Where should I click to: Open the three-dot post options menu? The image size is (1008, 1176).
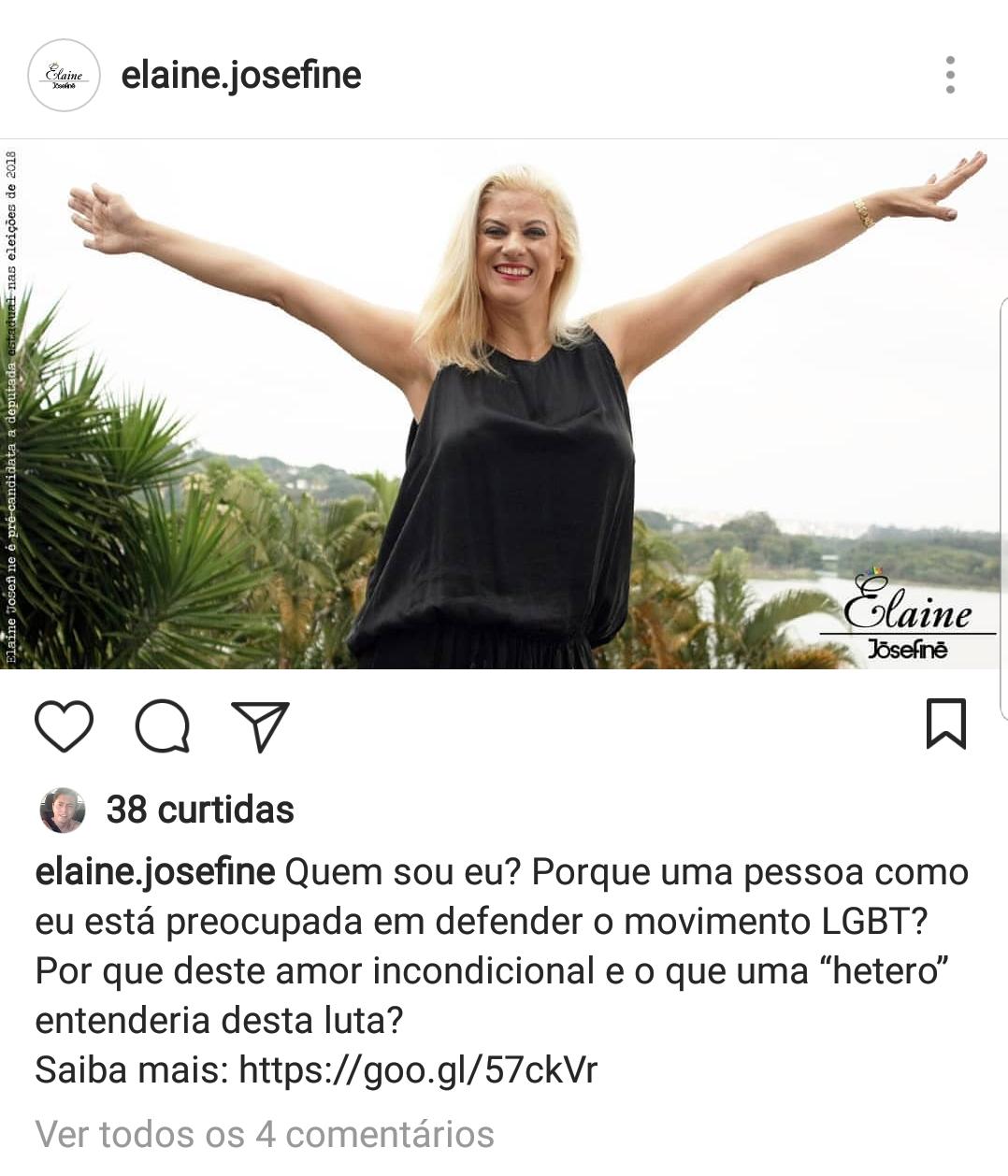(950, 75)
